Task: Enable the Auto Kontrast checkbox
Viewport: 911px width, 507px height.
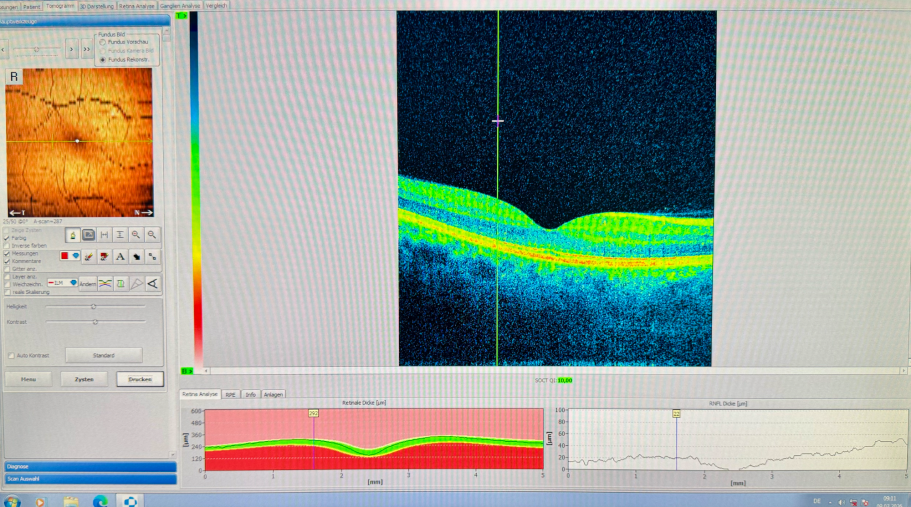Action: click(10, 355)
